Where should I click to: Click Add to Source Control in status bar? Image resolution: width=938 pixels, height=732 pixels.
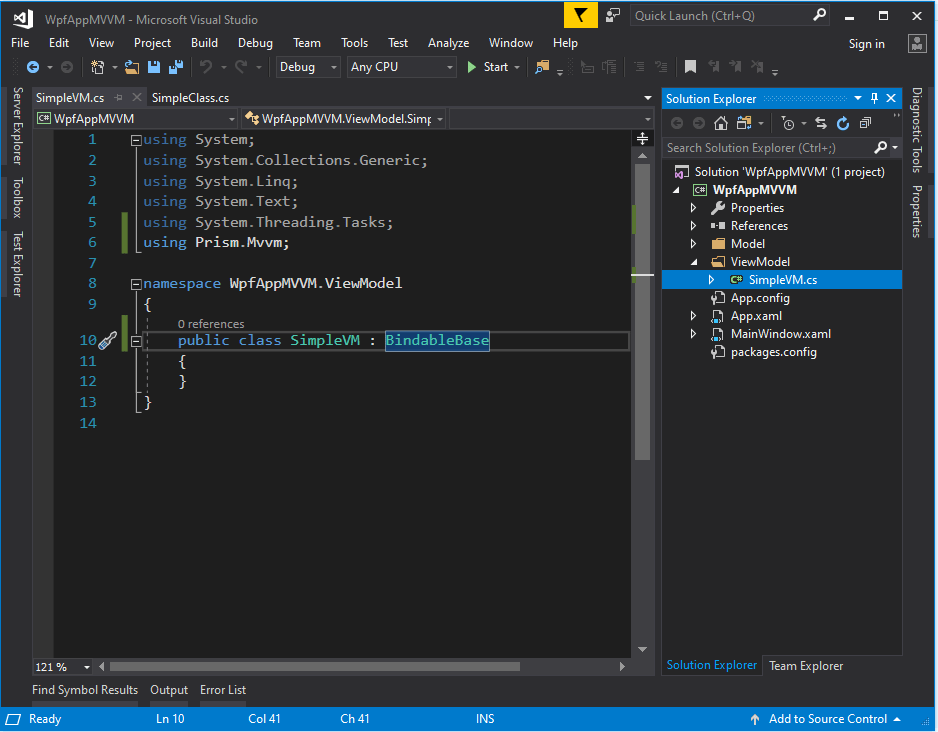[x=827, y=719]
